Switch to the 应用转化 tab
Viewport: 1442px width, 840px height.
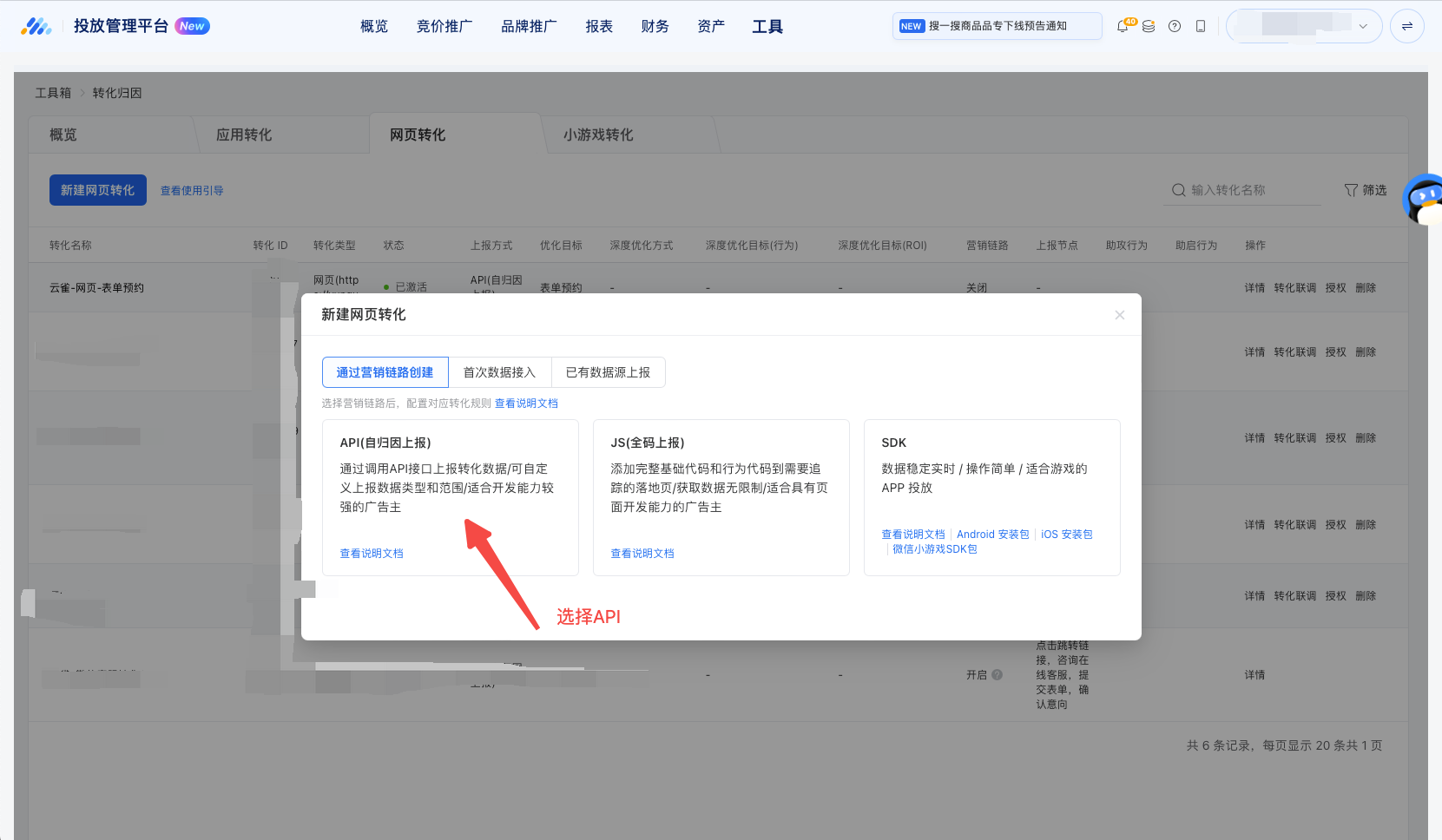click(244, 135)
